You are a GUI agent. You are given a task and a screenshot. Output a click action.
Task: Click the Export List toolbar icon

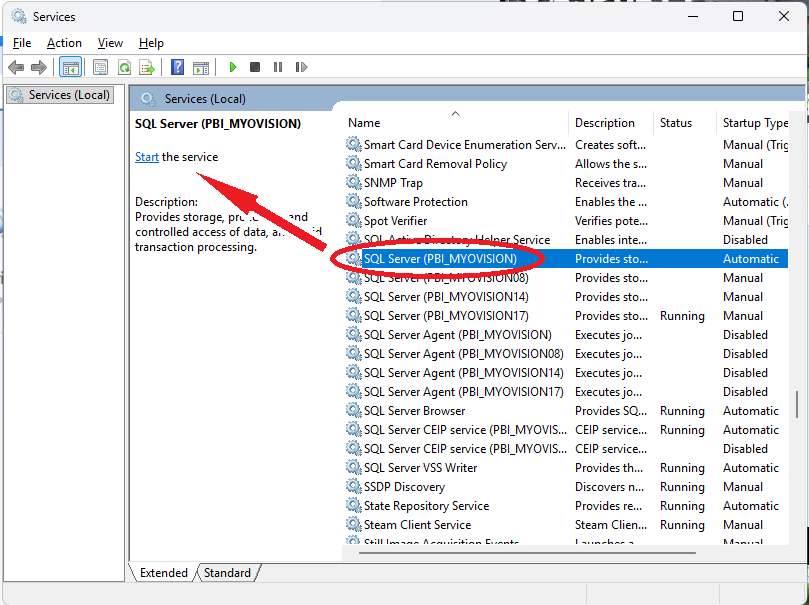click(x=147, y=67)
